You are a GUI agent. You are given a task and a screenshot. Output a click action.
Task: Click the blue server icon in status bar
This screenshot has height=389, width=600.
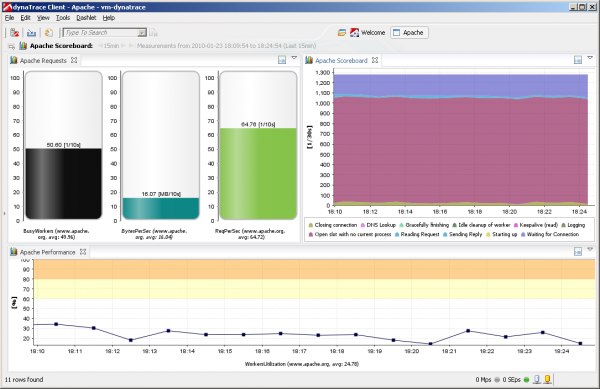[x=537, y=379]
